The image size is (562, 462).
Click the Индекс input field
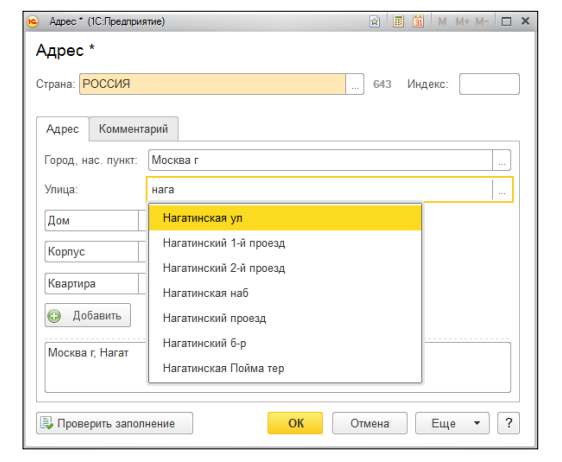tap(489, 84)
